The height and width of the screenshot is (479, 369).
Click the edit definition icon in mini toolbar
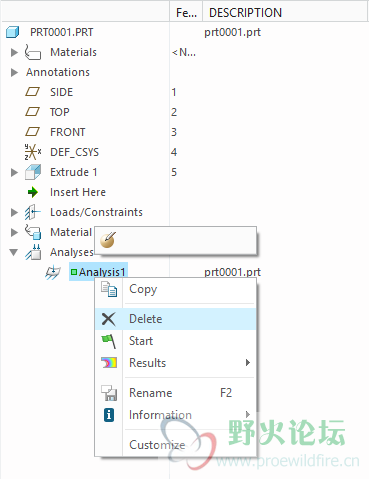[108, 240]
